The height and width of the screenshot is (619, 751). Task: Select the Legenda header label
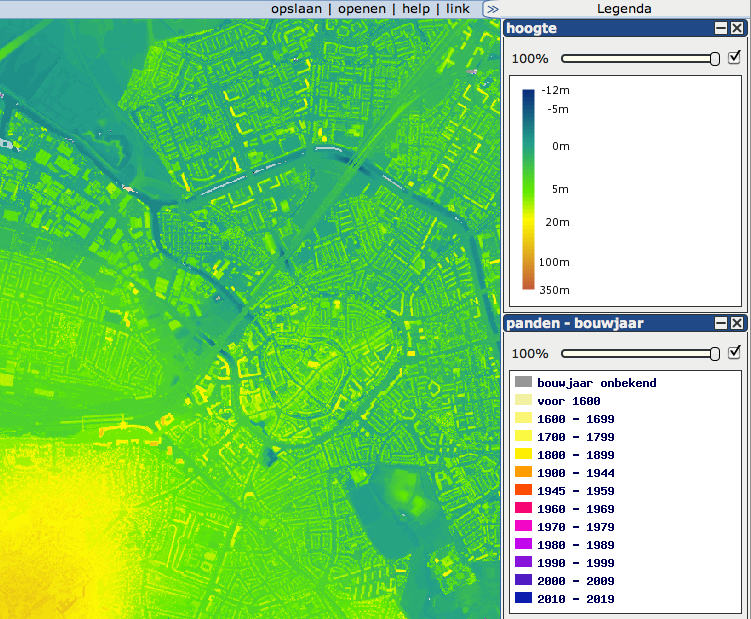point(624,9)
